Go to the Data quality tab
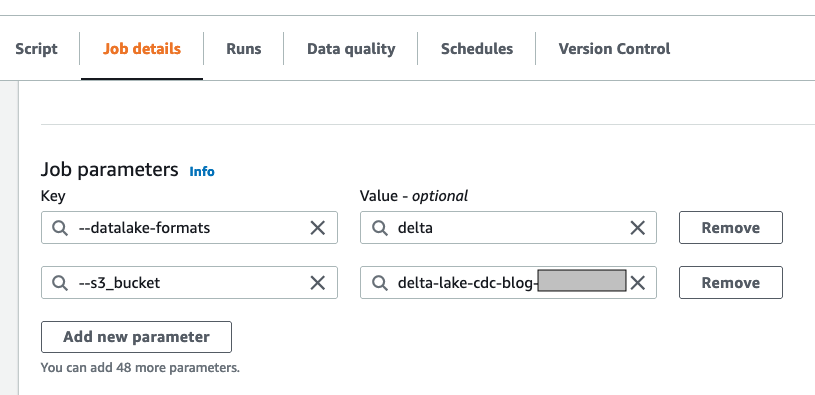Screen dimensions: 815x395 [351, 49]
